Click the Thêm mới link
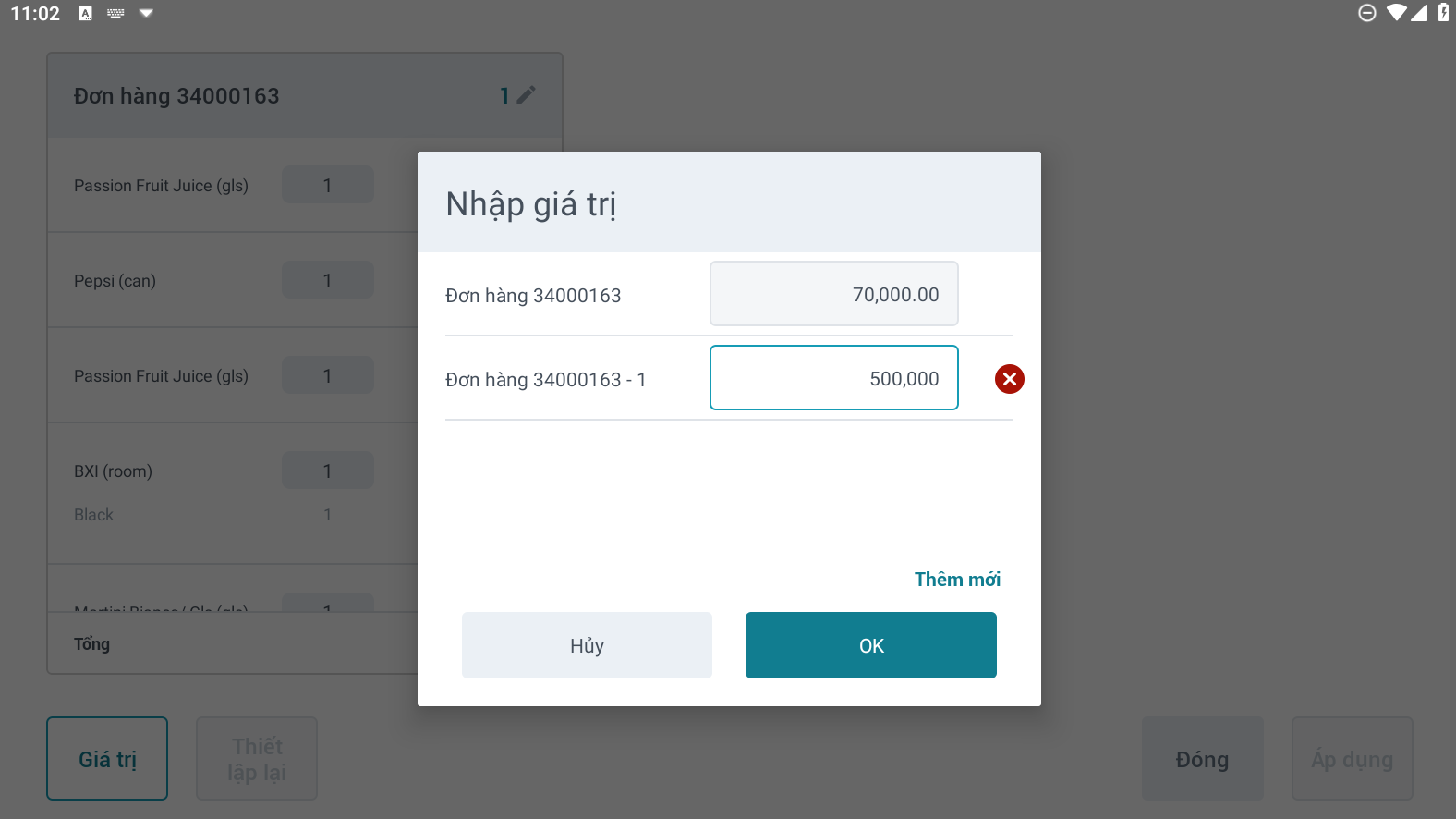Viewport: 1456px width, 819px height. pyautogui.click(x=957, y=580)
